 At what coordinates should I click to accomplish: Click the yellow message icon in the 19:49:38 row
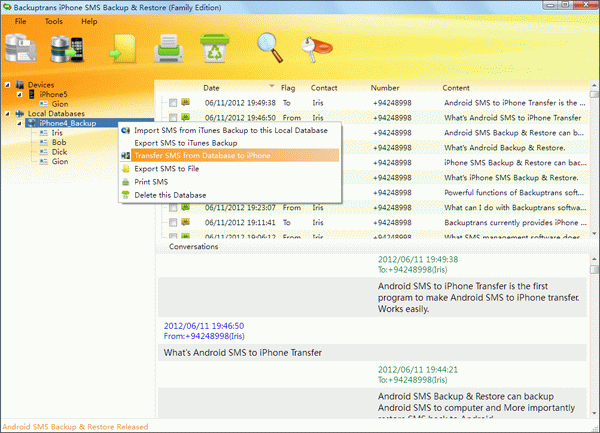pos(186,102)
